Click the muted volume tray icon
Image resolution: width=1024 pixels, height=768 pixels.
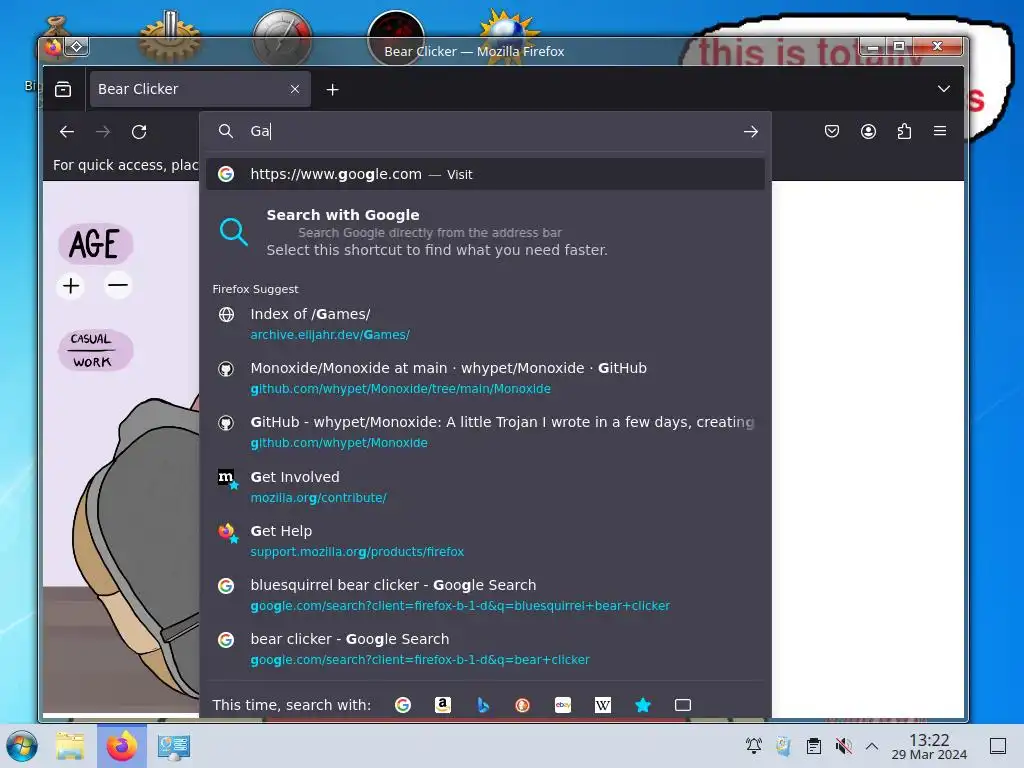pos(844,745)
